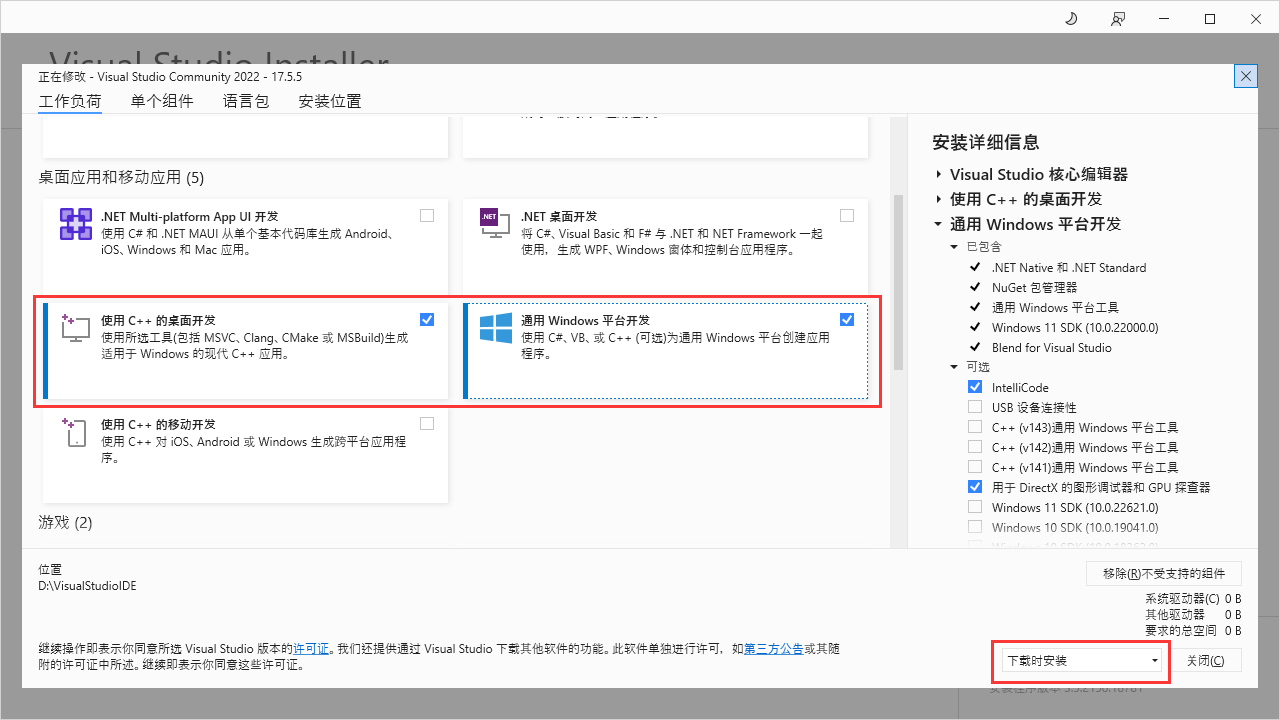Click the D:\VisualStudioIDE location path
The width and height of the screenshot is (1280, 720).
(x=87, y=586)
